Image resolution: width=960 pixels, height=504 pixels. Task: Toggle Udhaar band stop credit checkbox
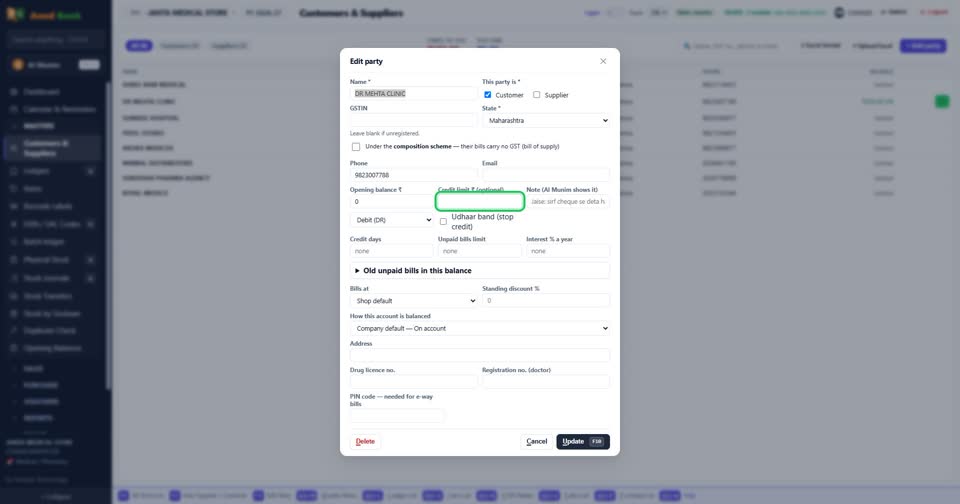click(443, 222)
